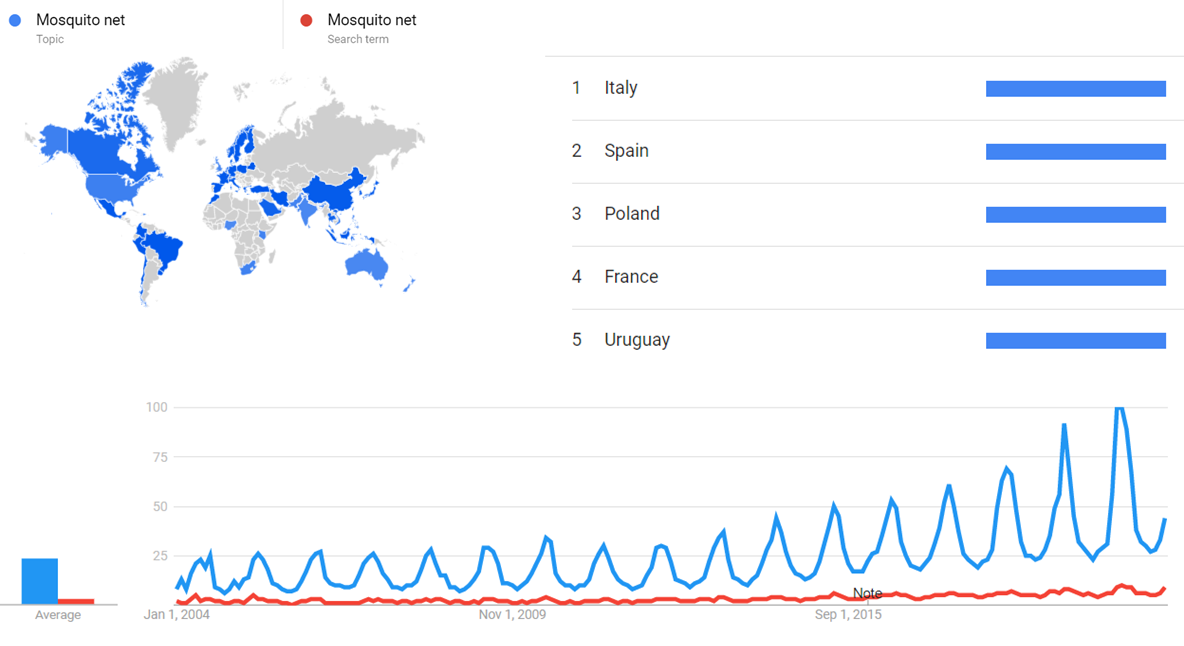This screenshot has width=1184, height=646.
Task: Click the Nov 1, 2009 axis label
Action: coord(512,614)
